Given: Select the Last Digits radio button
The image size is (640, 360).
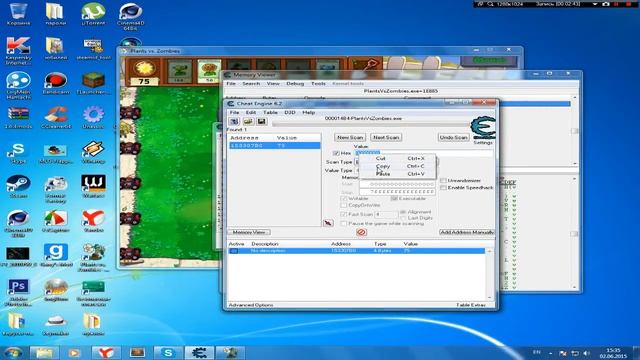Looking at the screenshot, I should (403, 218).
